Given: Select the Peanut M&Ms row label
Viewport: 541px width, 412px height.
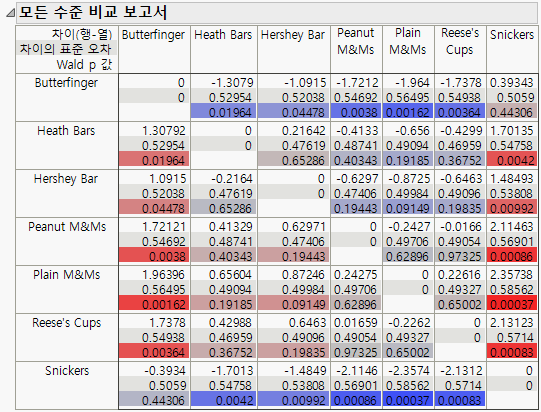Looking at the screenshot, I should 67,227.
